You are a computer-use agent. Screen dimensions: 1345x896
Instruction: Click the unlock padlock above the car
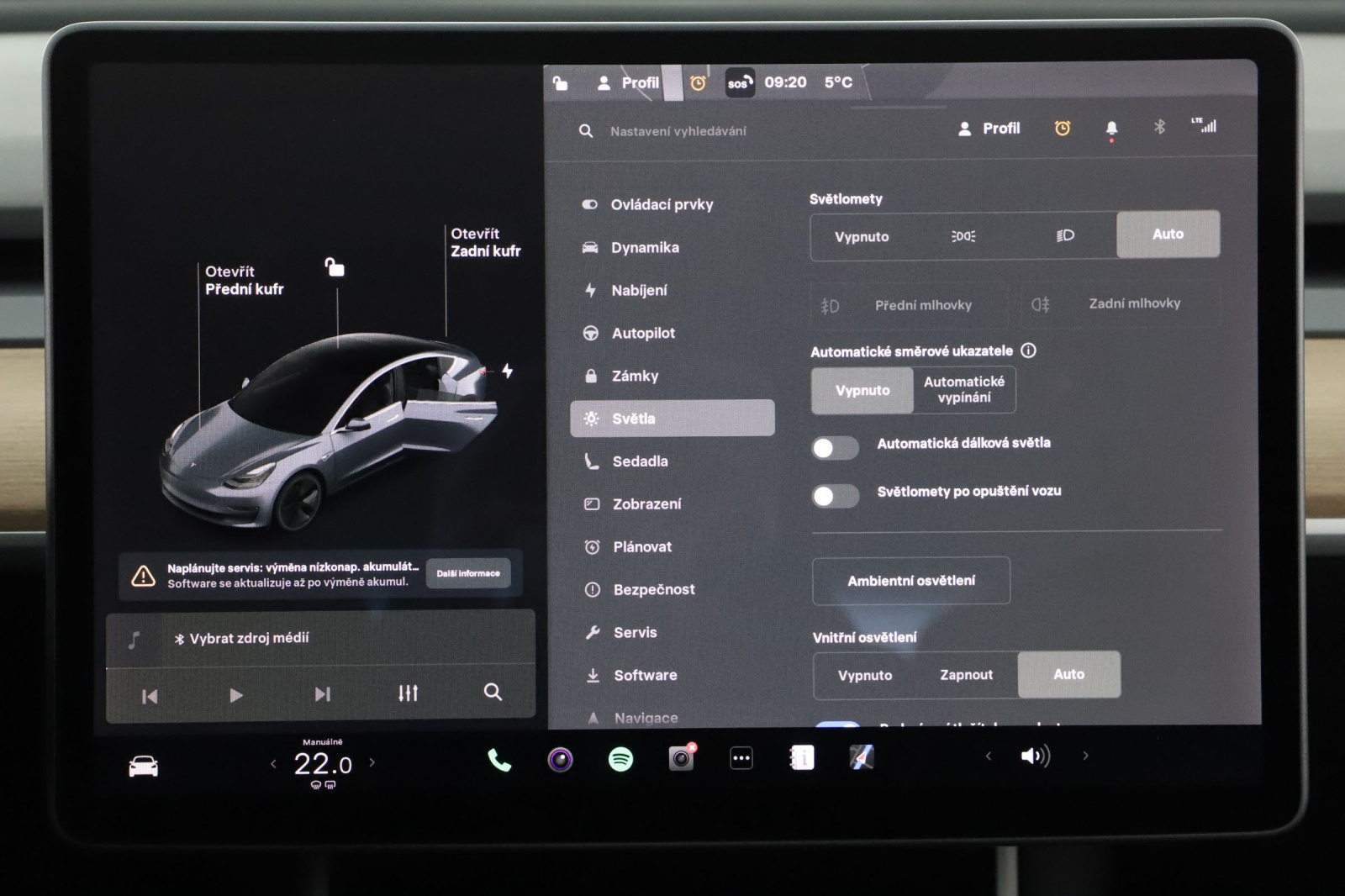pos(335,267)
